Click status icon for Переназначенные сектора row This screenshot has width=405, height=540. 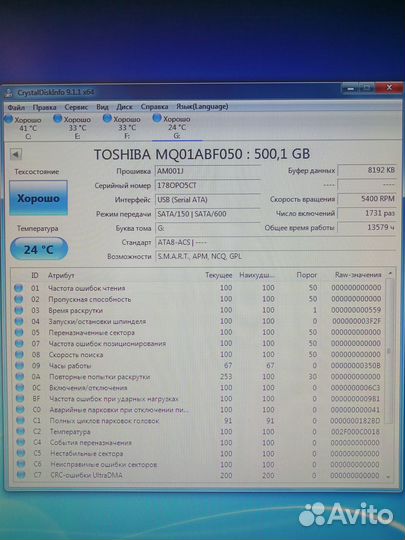[19, 332]
